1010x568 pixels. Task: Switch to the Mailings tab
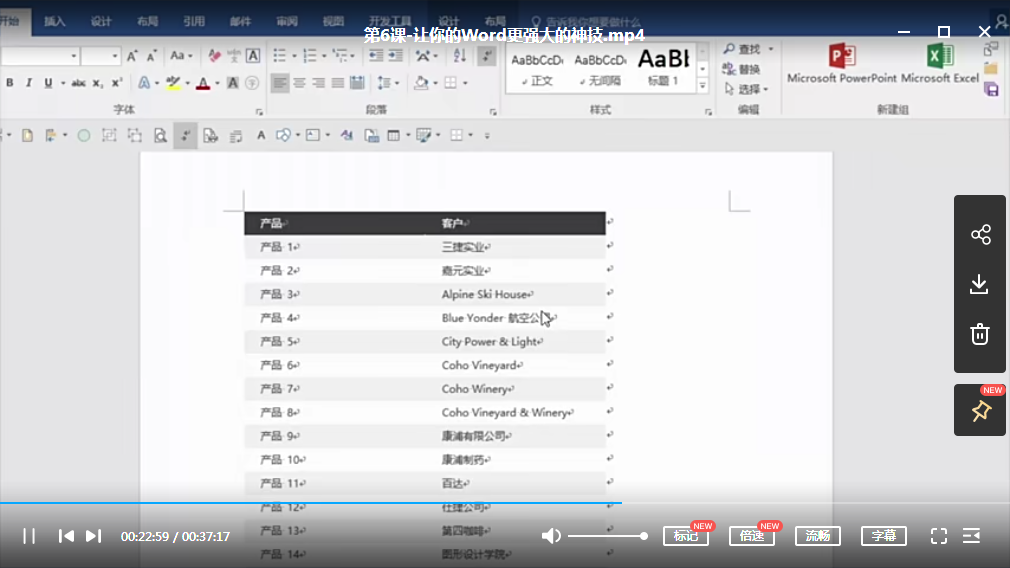coord(240,21)
